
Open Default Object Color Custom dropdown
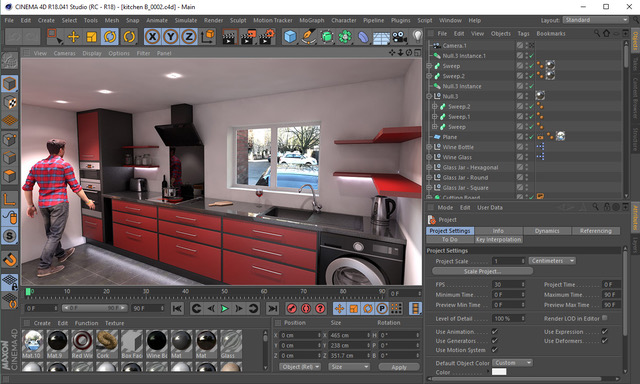[512, 363]
